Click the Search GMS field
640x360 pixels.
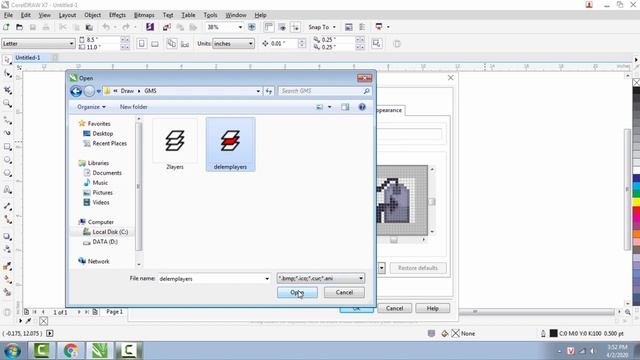(325, 91)
